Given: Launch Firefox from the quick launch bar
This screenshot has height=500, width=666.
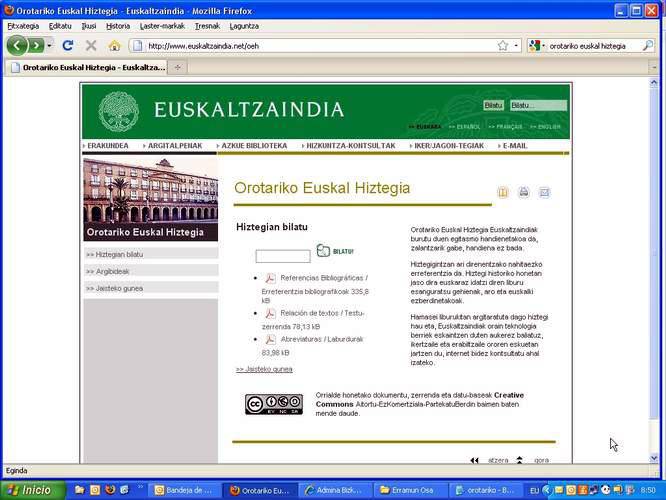Looking at the screenshot, I should [110, 490].
